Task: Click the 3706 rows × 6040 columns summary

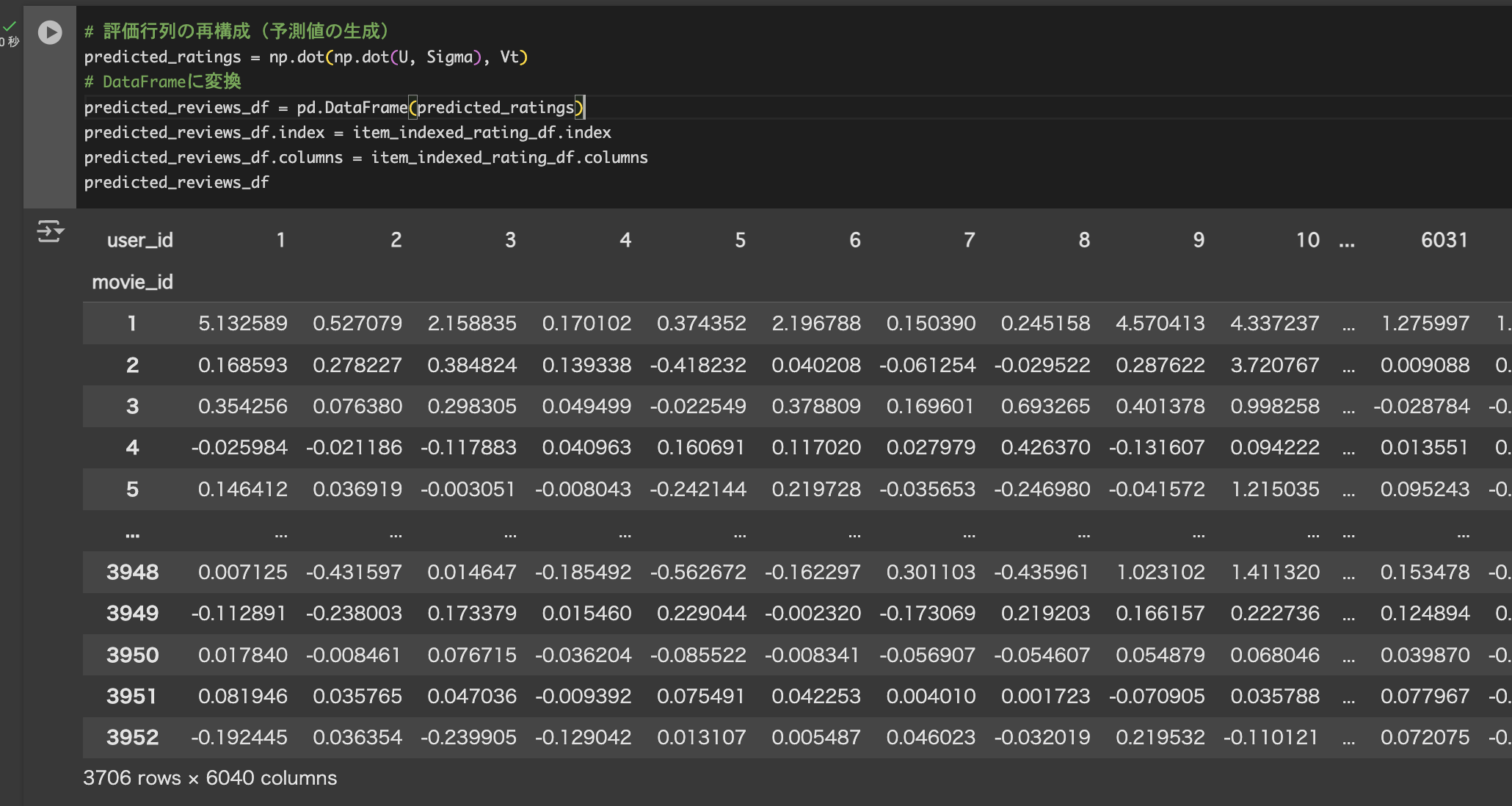Action: (210, 778)
